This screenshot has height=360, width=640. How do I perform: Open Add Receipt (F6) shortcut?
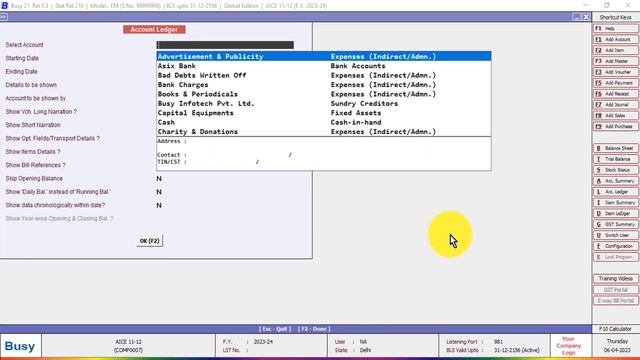tap(616, 94)
